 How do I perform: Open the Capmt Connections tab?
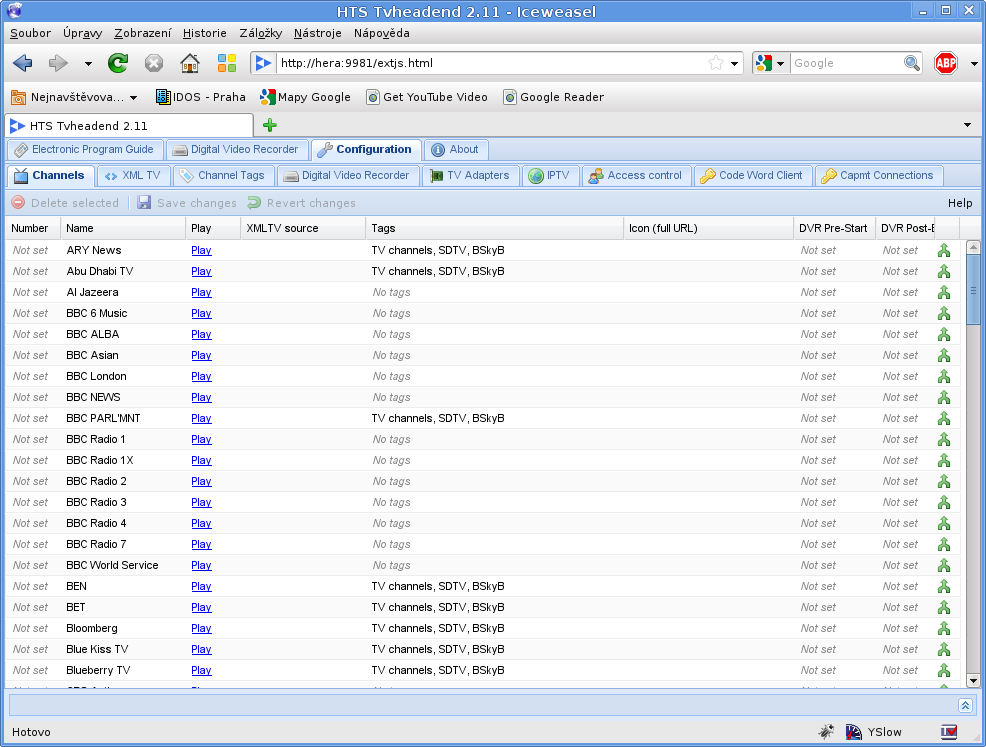pos(878,175)
